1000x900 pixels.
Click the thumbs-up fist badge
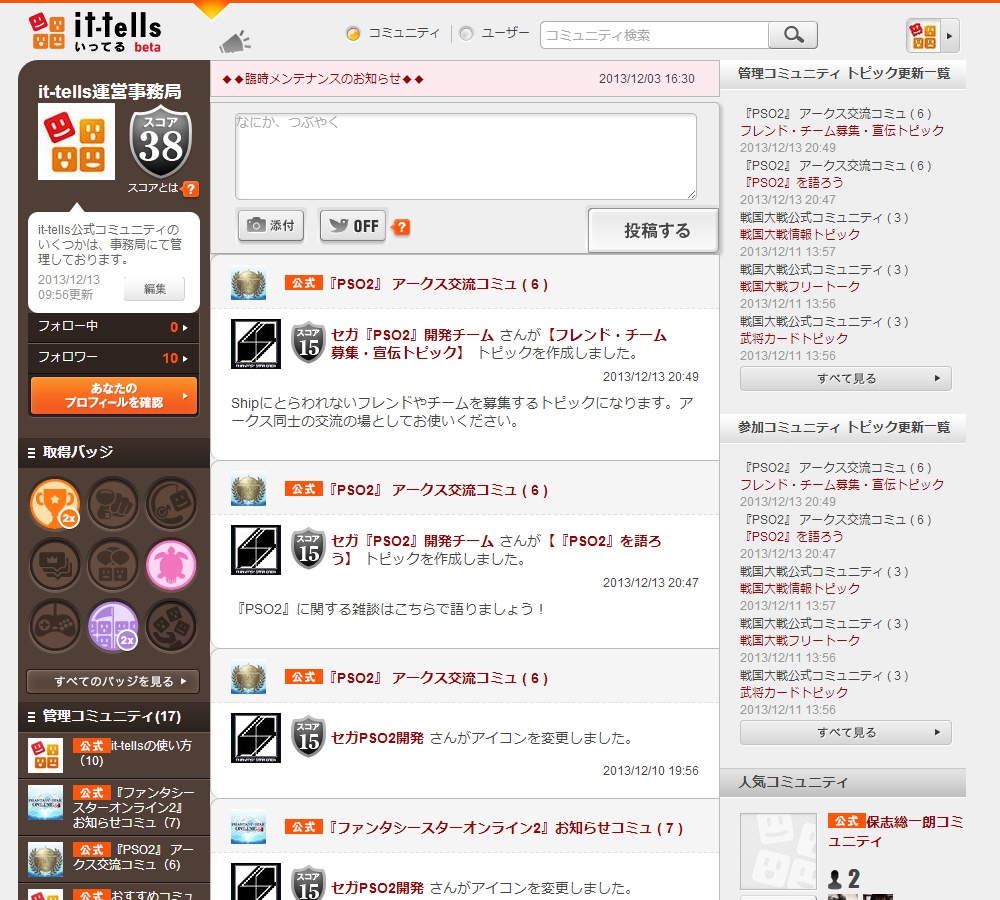(113, 504)
